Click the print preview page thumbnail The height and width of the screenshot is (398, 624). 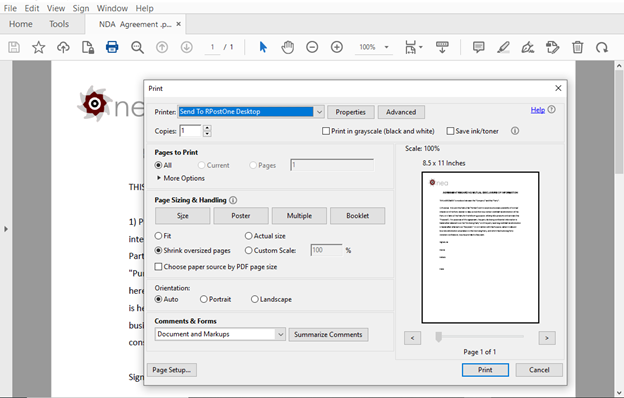480,247
